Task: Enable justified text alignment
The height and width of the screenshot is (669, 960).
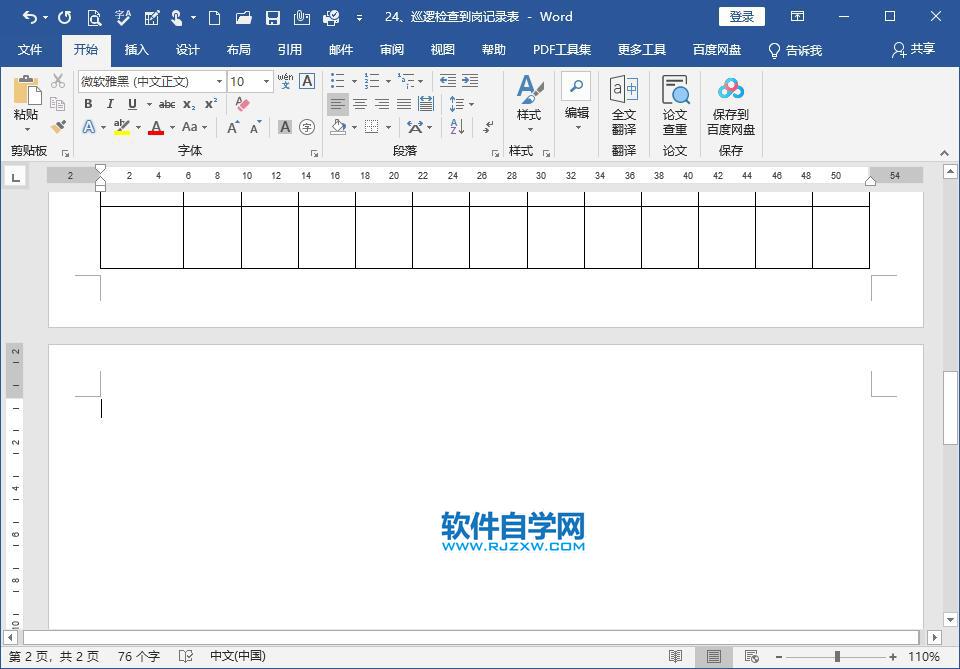Action: coord(402,103)
